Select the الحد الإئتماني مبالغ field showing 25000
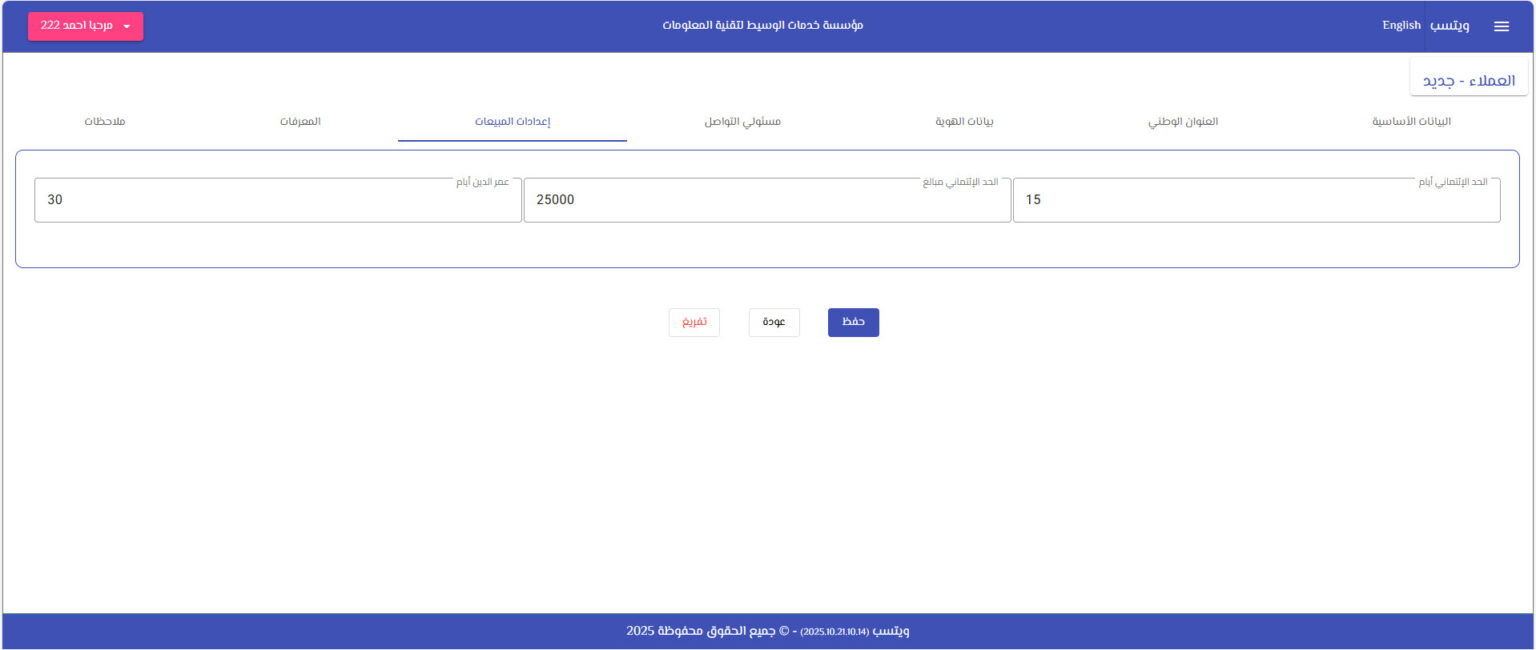1536x650 pixels. [767, 199]
